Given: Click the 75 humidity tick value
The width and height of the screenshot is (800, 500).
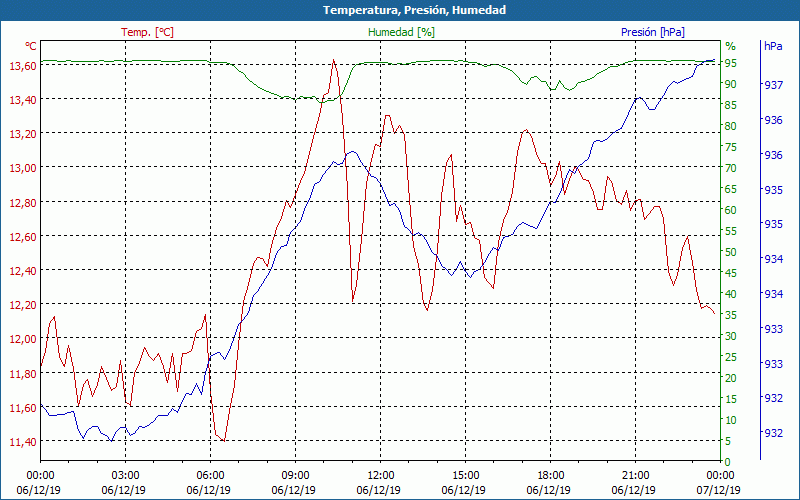Looking at the screenshot, I should [x=731, y=147].
